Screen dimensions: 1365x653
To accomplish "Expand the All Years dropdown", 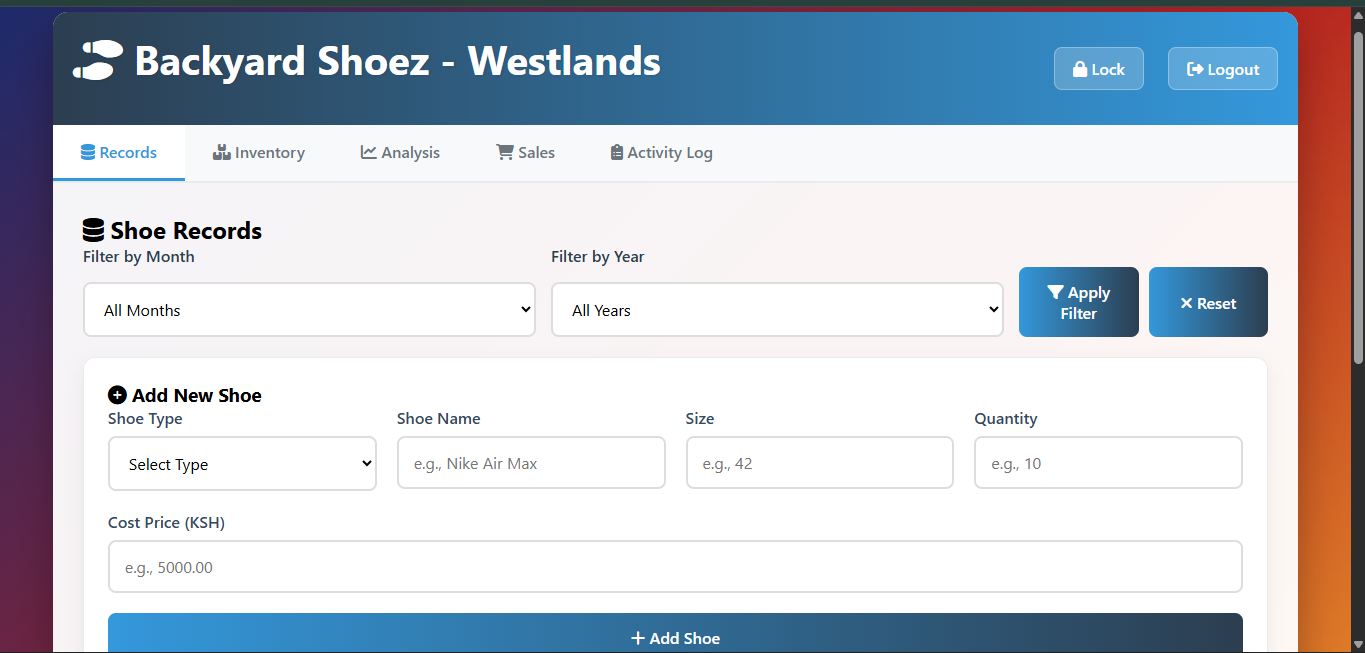I will click(776, 310).
